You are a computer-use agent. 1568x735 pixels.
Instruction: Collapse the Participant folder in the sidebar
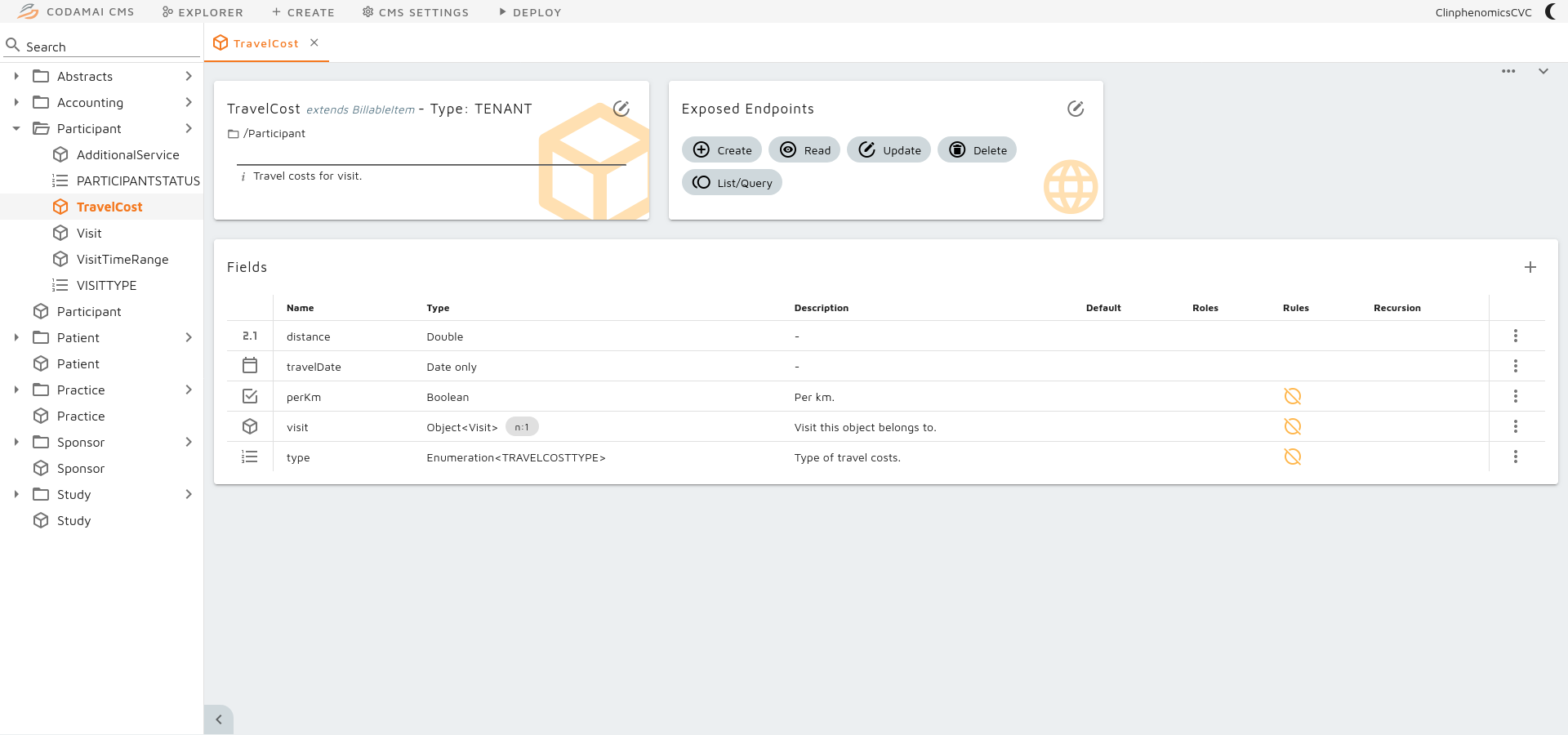[x=16, y=128]
